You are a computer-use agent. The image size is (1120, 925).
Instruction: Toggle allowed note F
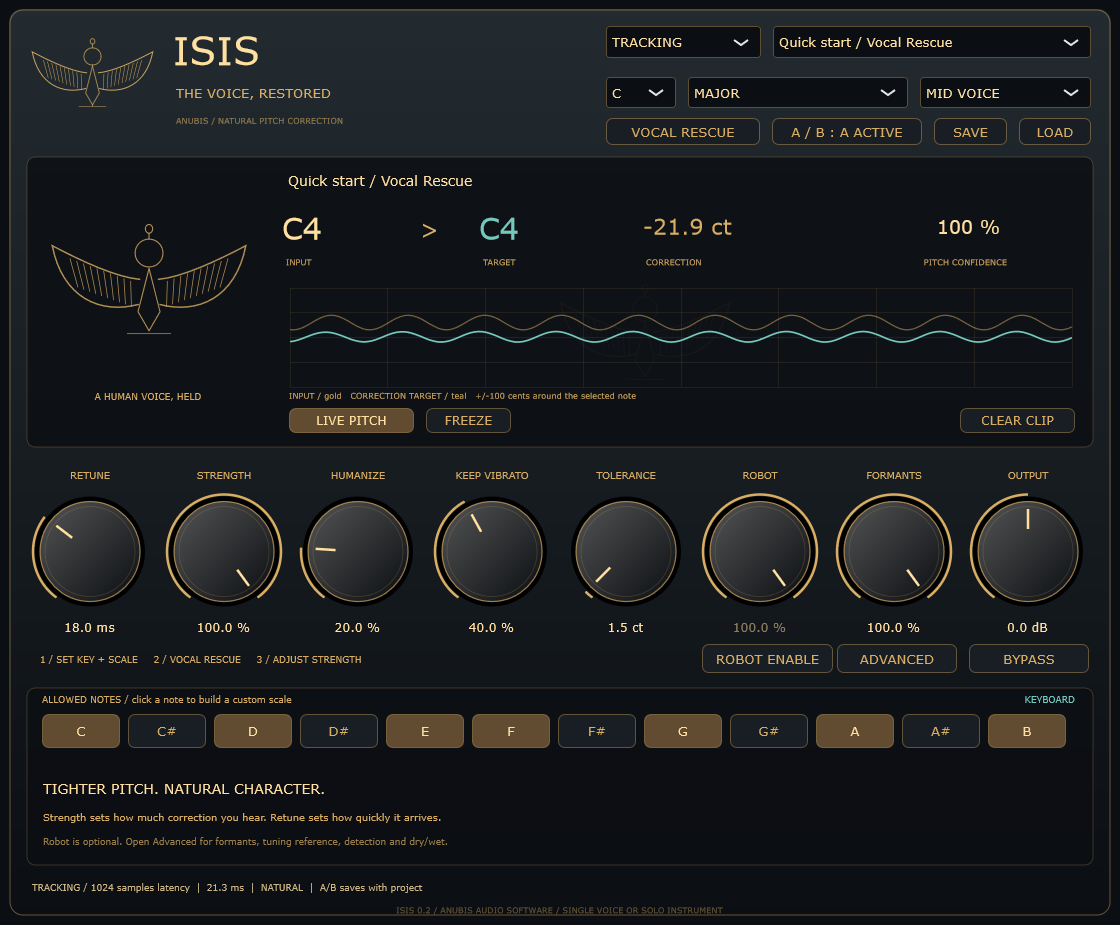(x=511, y=731)
